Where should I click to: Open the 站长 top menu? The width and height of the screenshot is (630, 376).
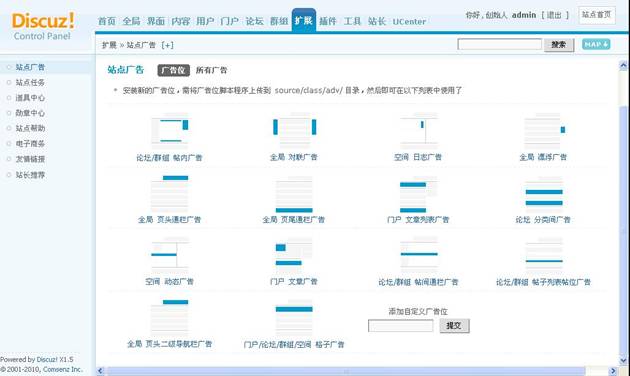[x=377, y=21]
